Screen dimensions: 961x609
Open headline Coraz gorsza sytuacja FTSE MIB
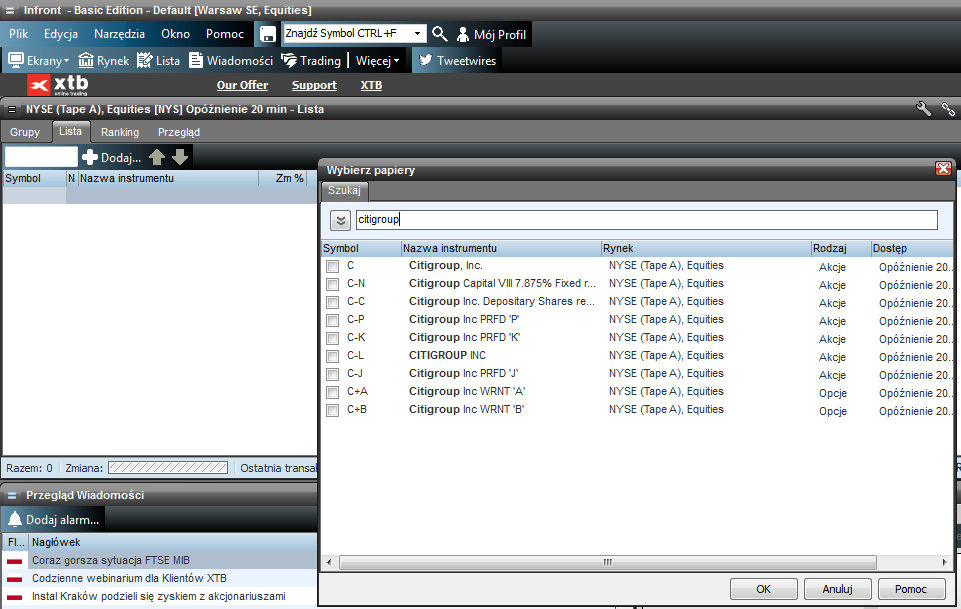111,560
